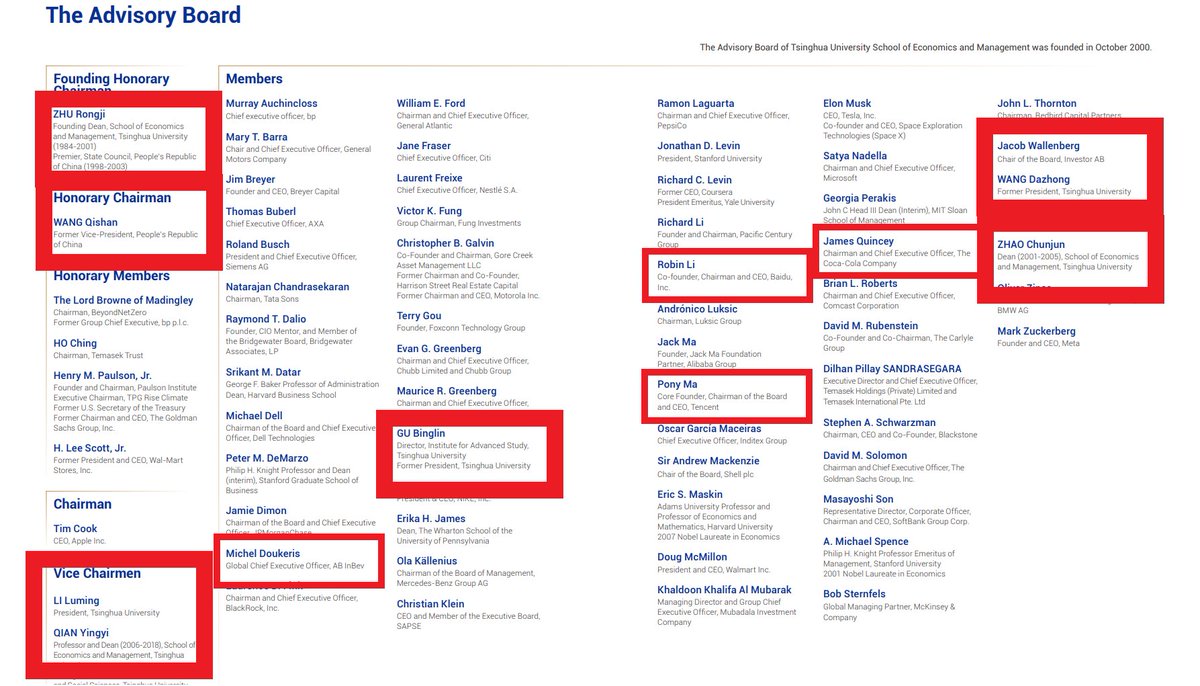The width and height of the screenshot is (1200, 686).
Task: Open Masayoshi Son's entry
Action: point(858,499)
